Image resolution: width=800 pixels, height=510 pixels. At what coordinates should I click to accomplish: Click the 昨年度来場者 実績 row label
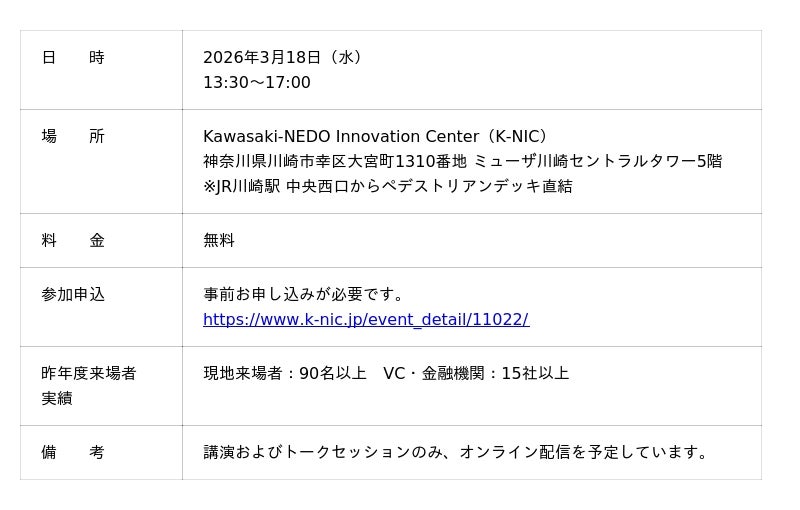tap(88, 385)
